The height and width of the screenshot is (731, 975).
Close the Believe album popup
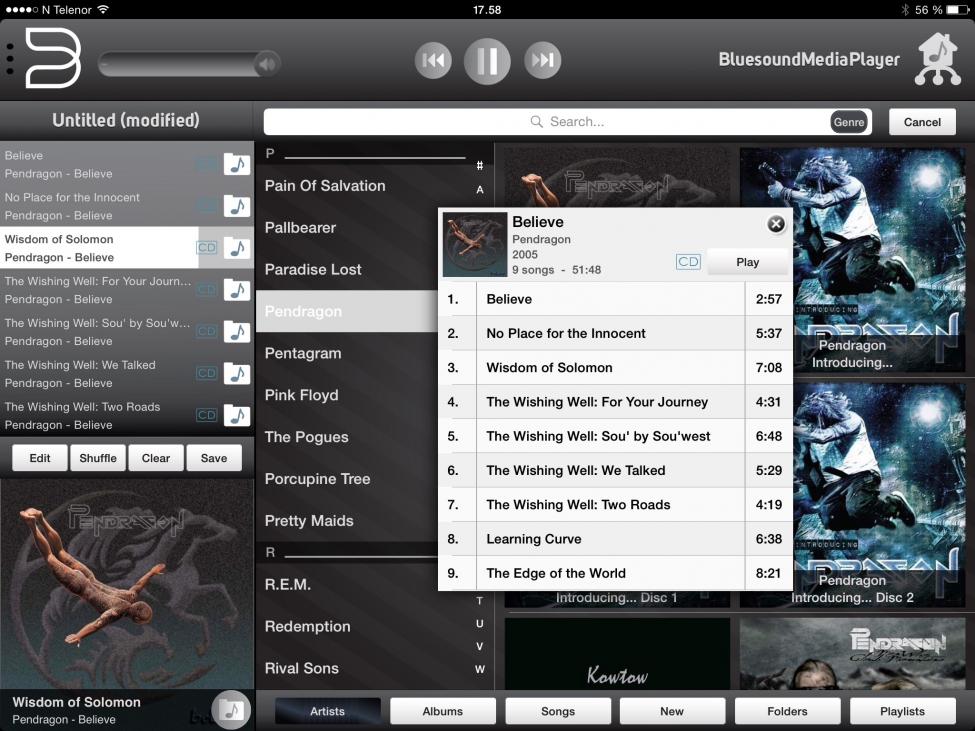776,224
